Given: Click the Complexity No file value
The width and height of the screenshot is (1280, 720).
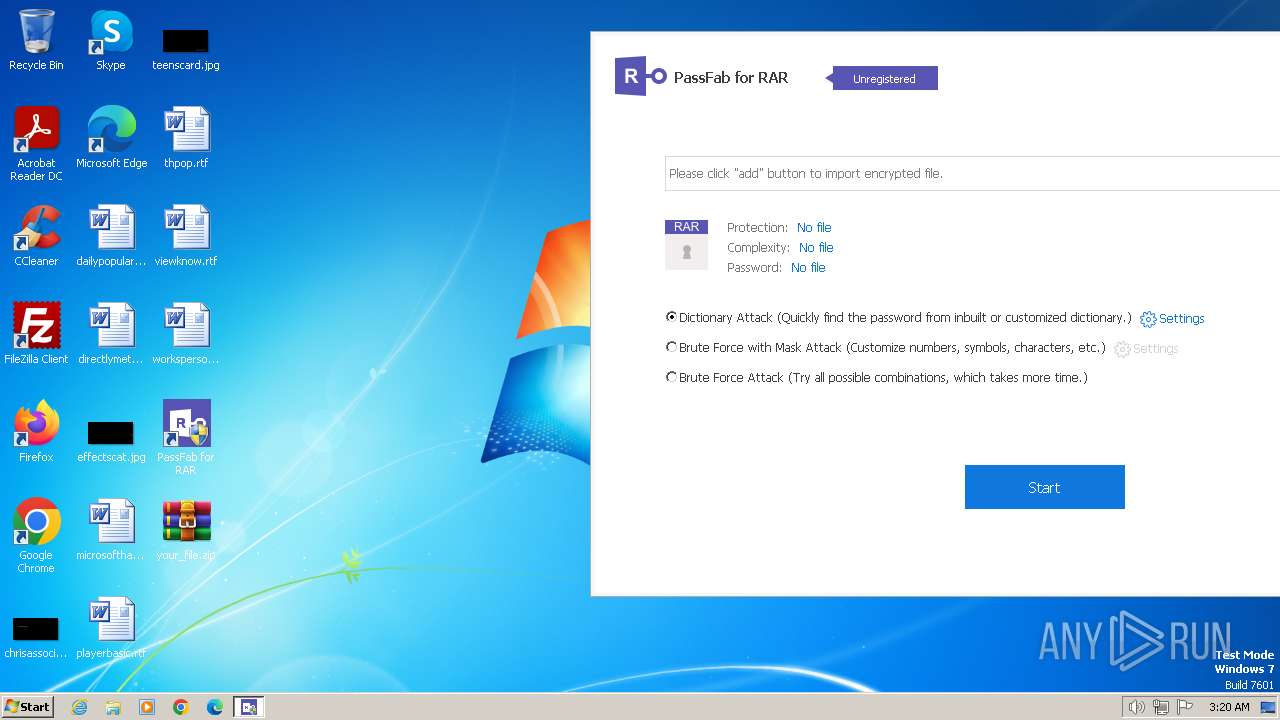Looking at the screenshot, I should 816,247.
